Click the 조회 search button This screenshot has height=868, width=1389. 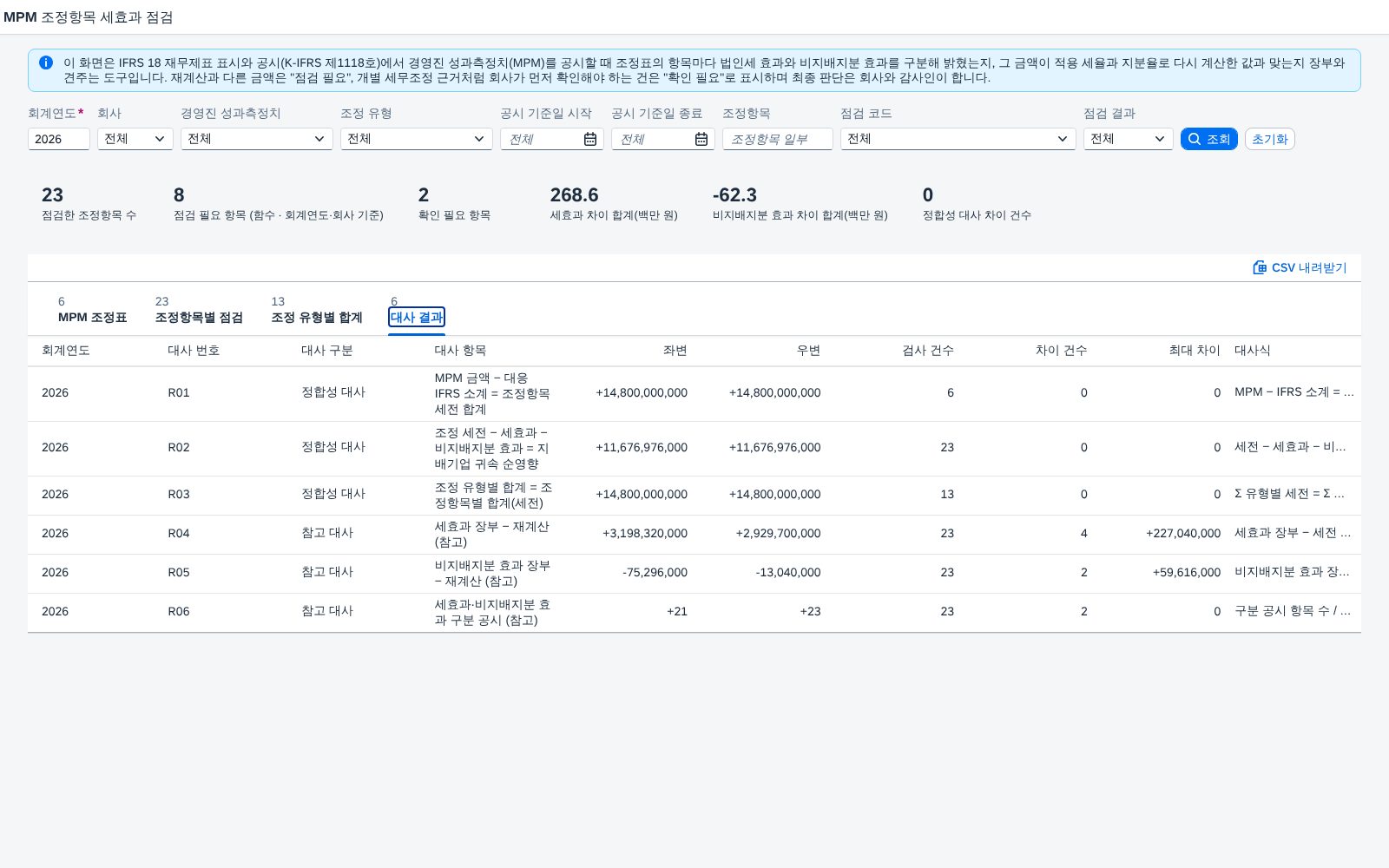pyautogui.click(x=1208, y=139)
